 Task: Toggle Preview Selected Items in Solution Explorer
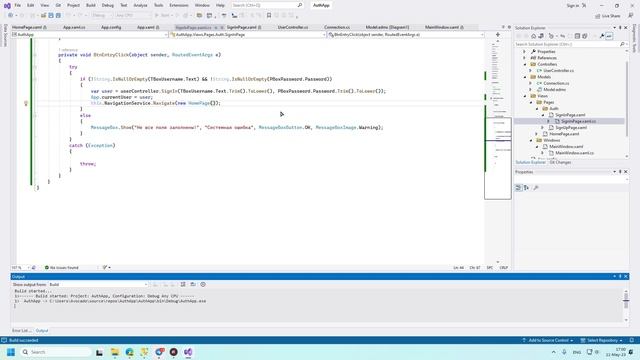coord(609,36)
